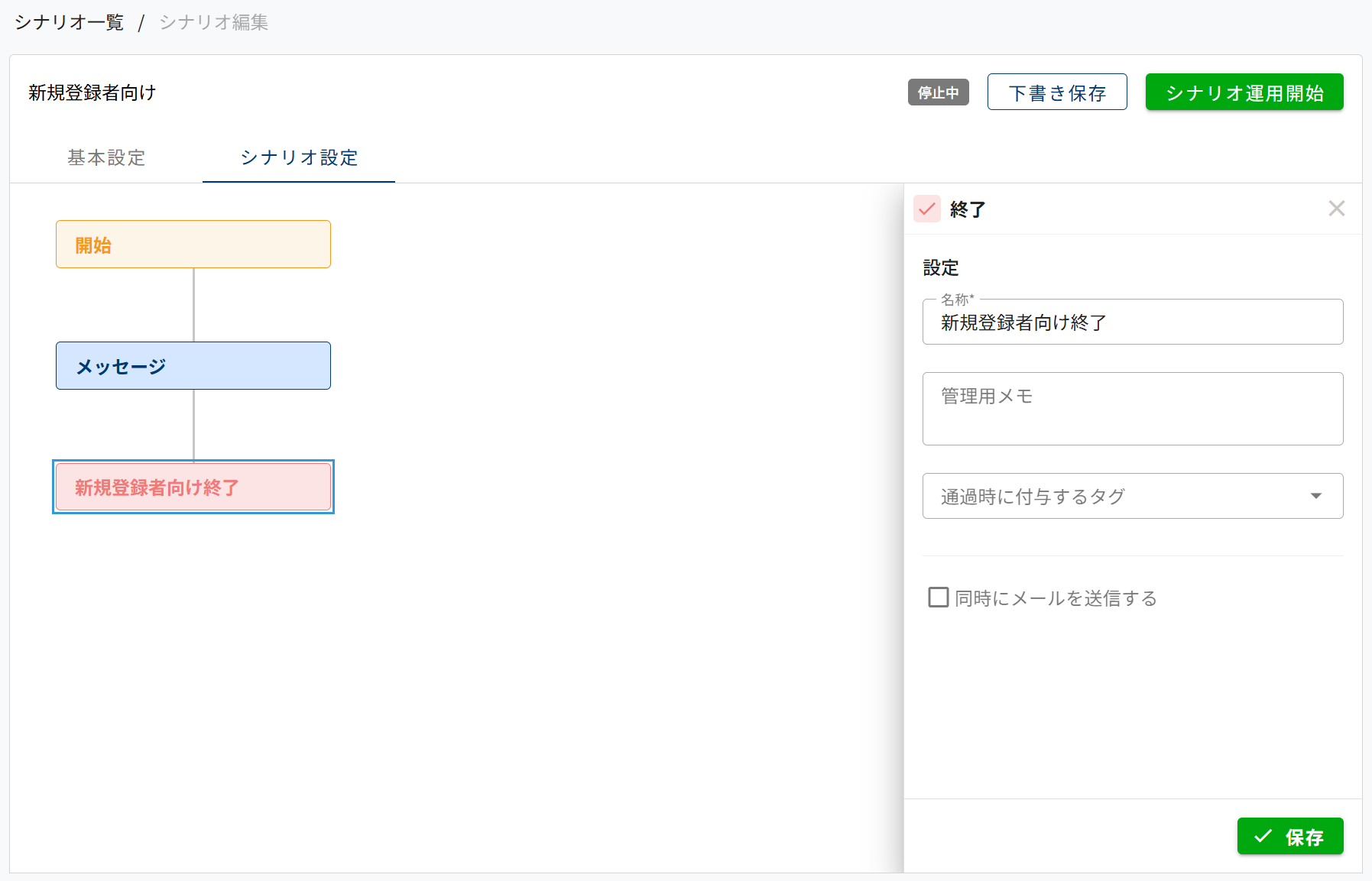Screen dimensions: 1372x881
Task: Select the 新規登録者向け終了 node
Action: (x=193, y=487)
